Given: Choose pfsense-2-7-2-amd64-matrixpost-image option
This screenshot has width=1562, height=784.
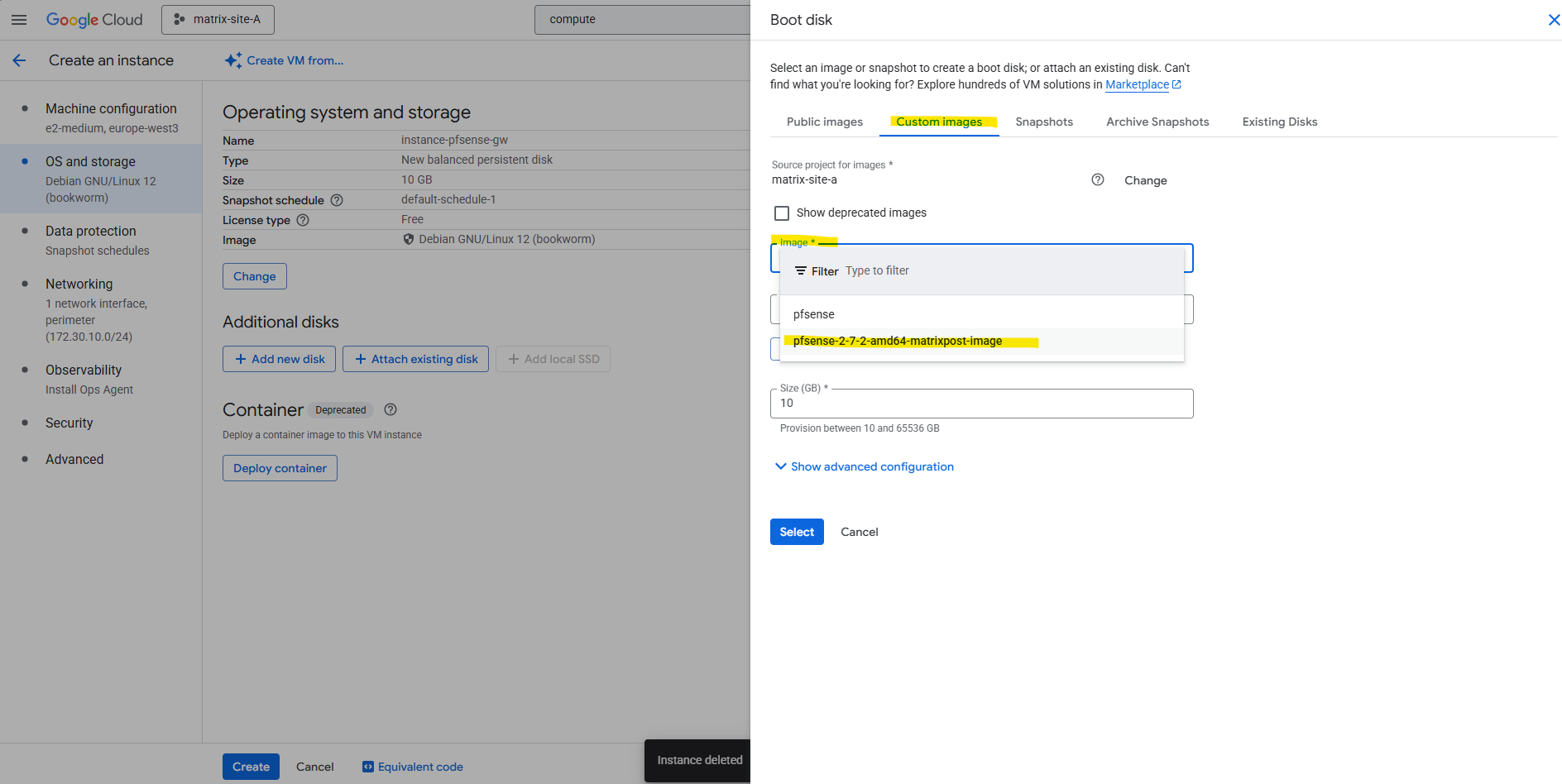Looking at the screenshot, I should click(x=898, y=341).
